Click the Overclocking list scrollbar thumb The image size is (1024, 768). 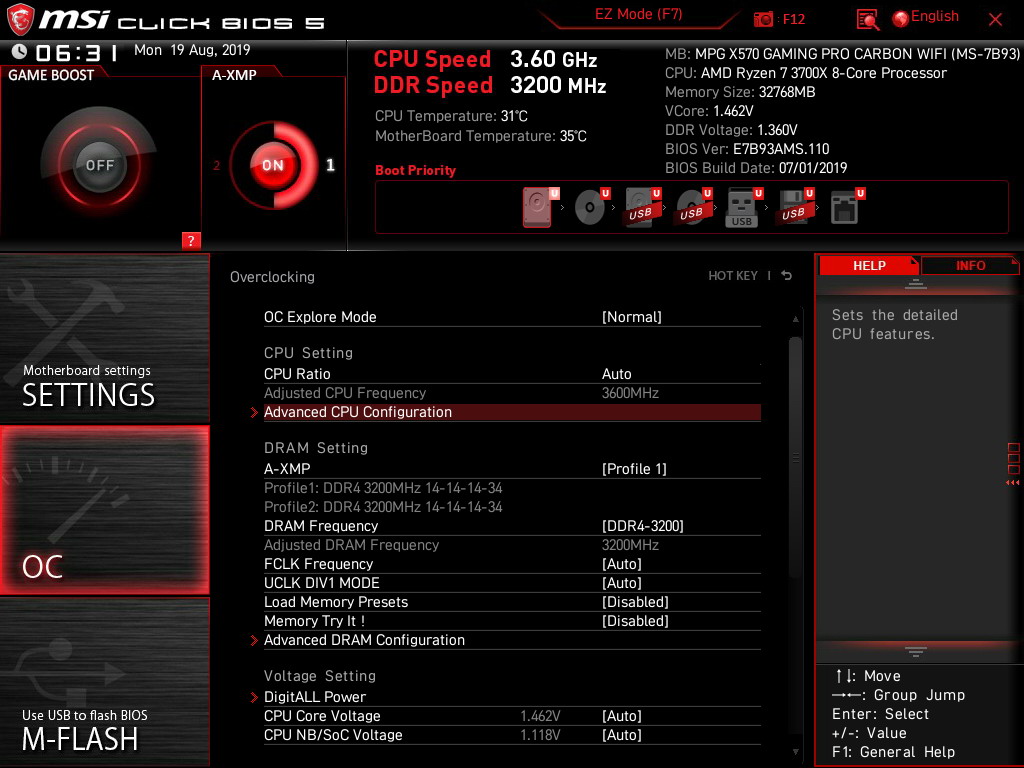795,456
